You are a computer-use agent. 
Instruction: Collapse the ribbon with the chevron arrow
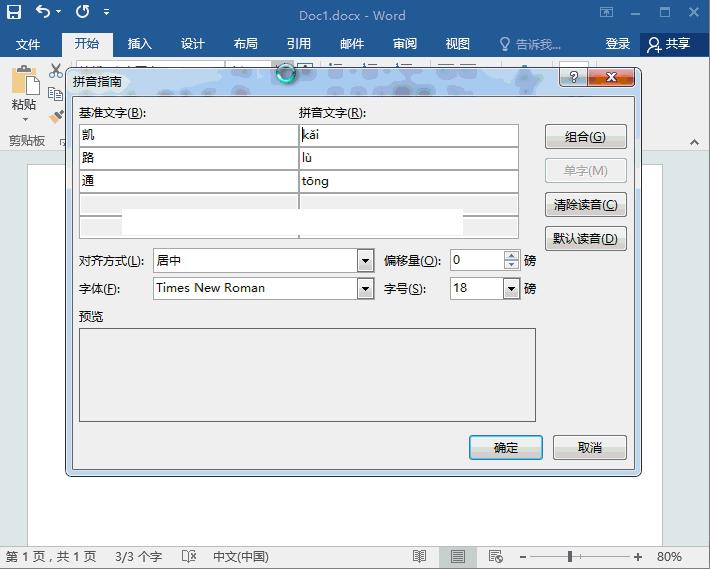tap(694, 142)
